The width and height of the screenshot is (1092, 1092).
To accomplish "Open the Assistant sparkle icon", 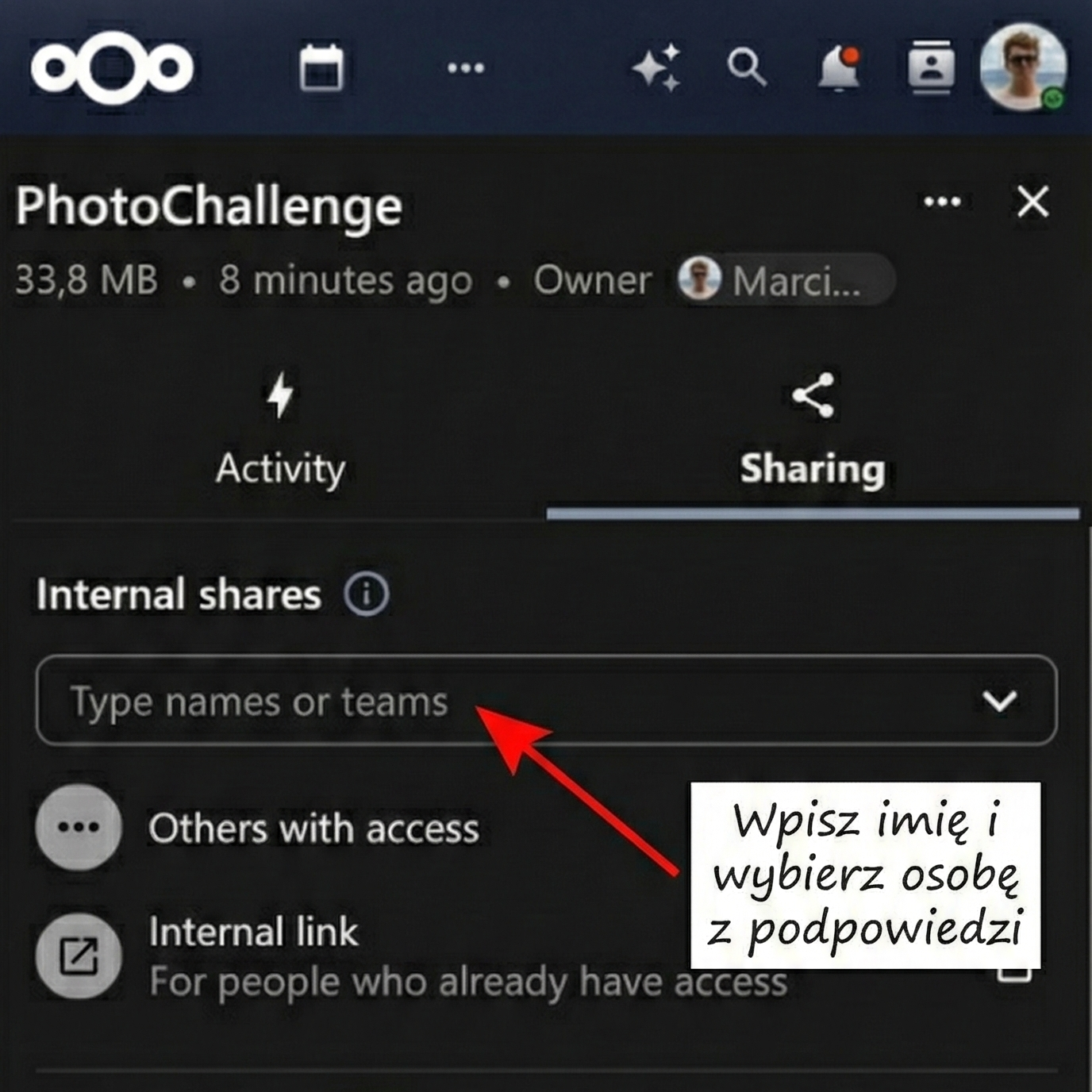I will [657, 67].
